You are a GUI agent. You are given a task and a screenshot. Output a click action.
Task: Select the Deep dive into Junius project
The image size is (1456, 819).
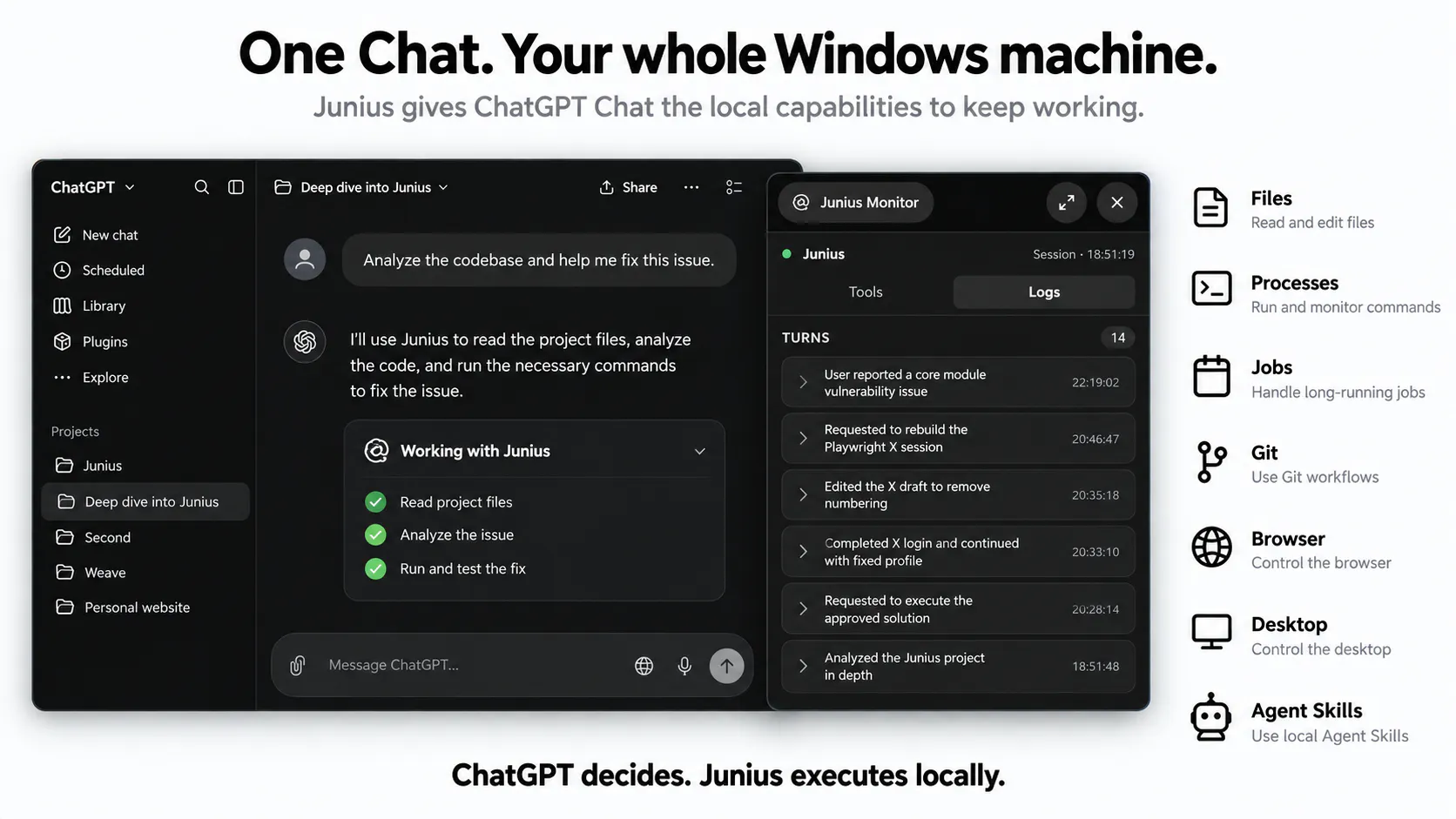(x=145, y=502)
